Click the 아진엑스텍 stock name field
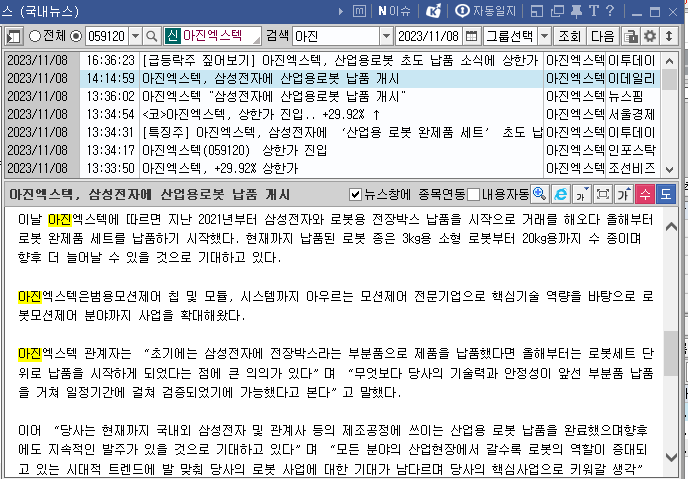The image size is (688, 479). point(212,36)
